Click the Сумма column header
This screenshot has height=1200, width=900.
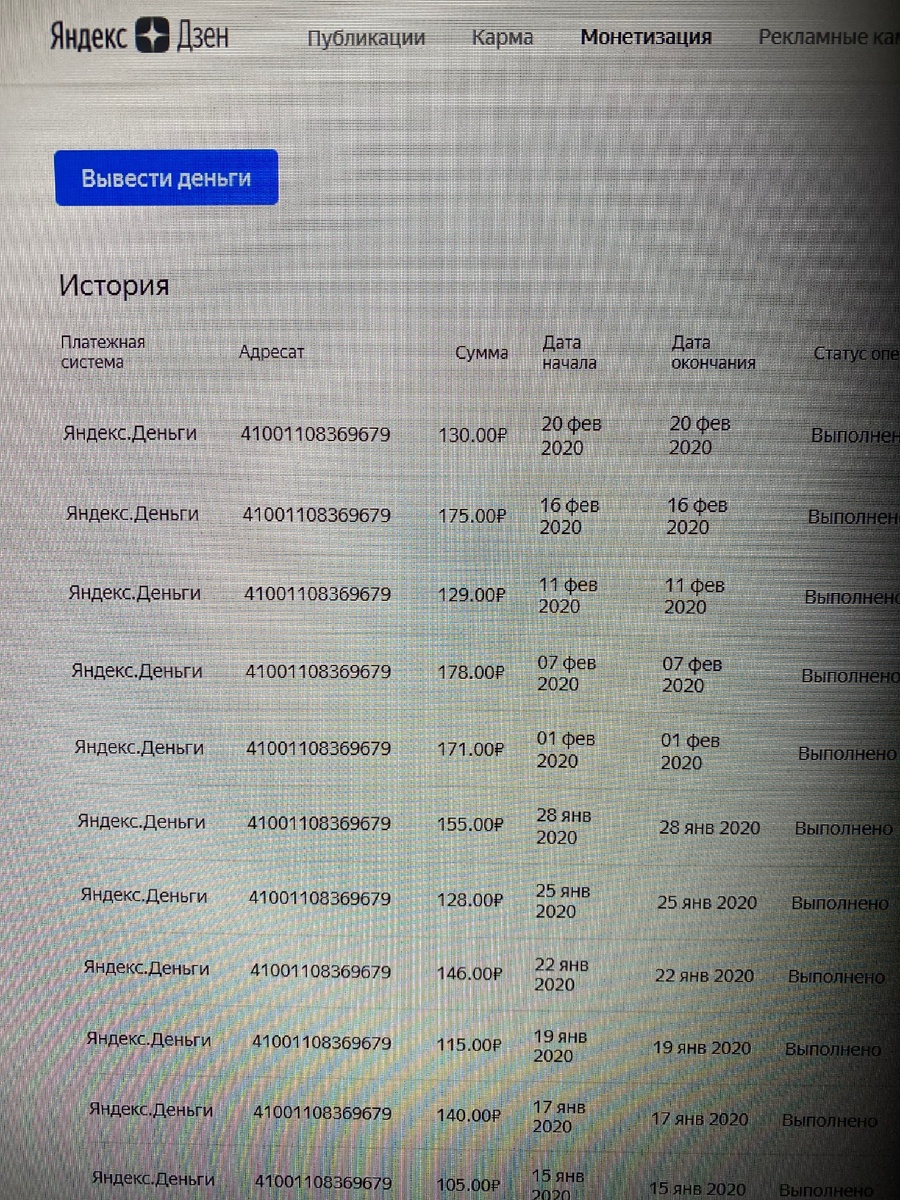(x=481, y=353)
